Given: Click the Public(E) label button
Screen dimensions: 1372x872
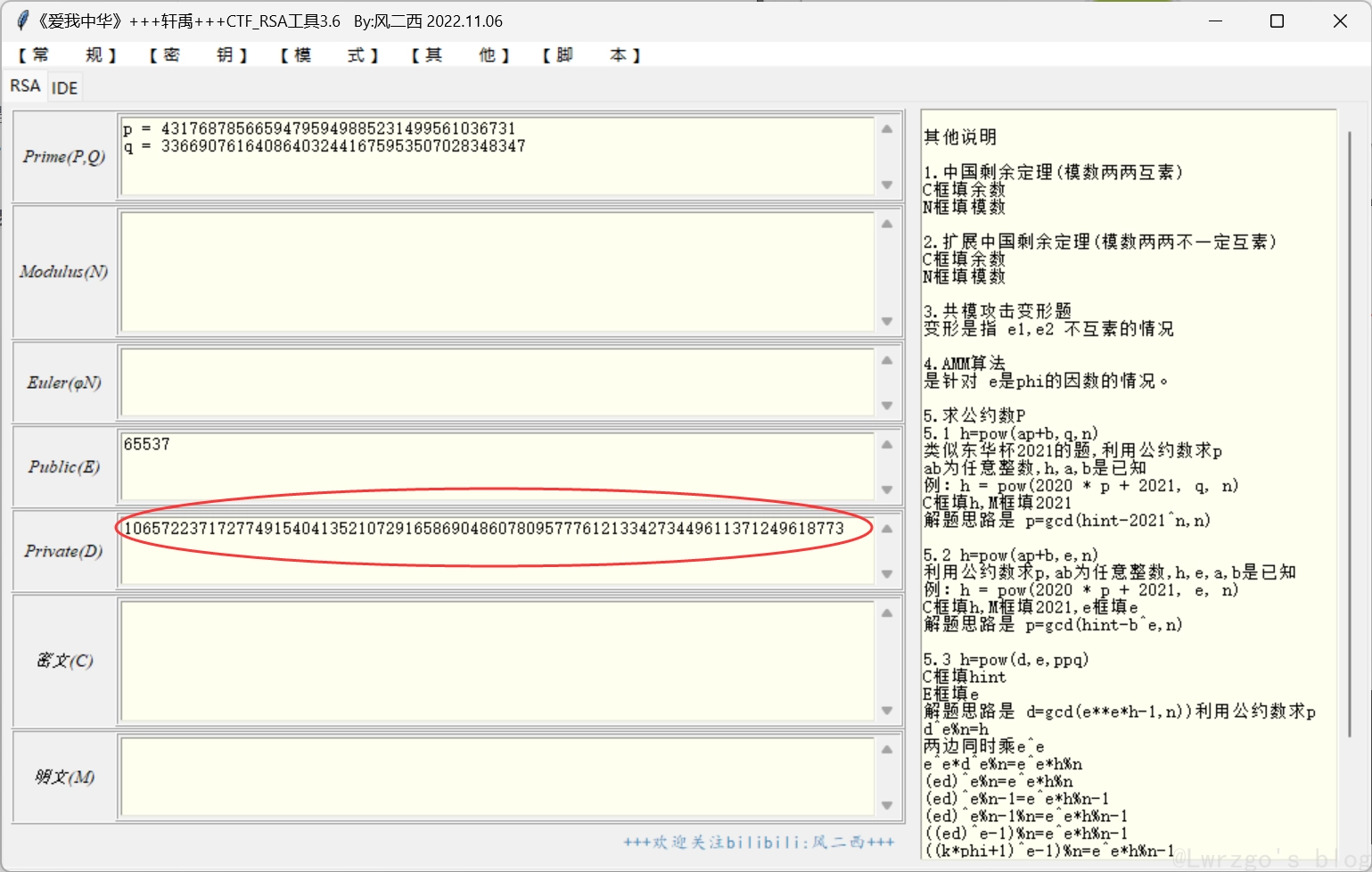Looking at the screenshot, I should pyautogui.click(x=64, y=466).
